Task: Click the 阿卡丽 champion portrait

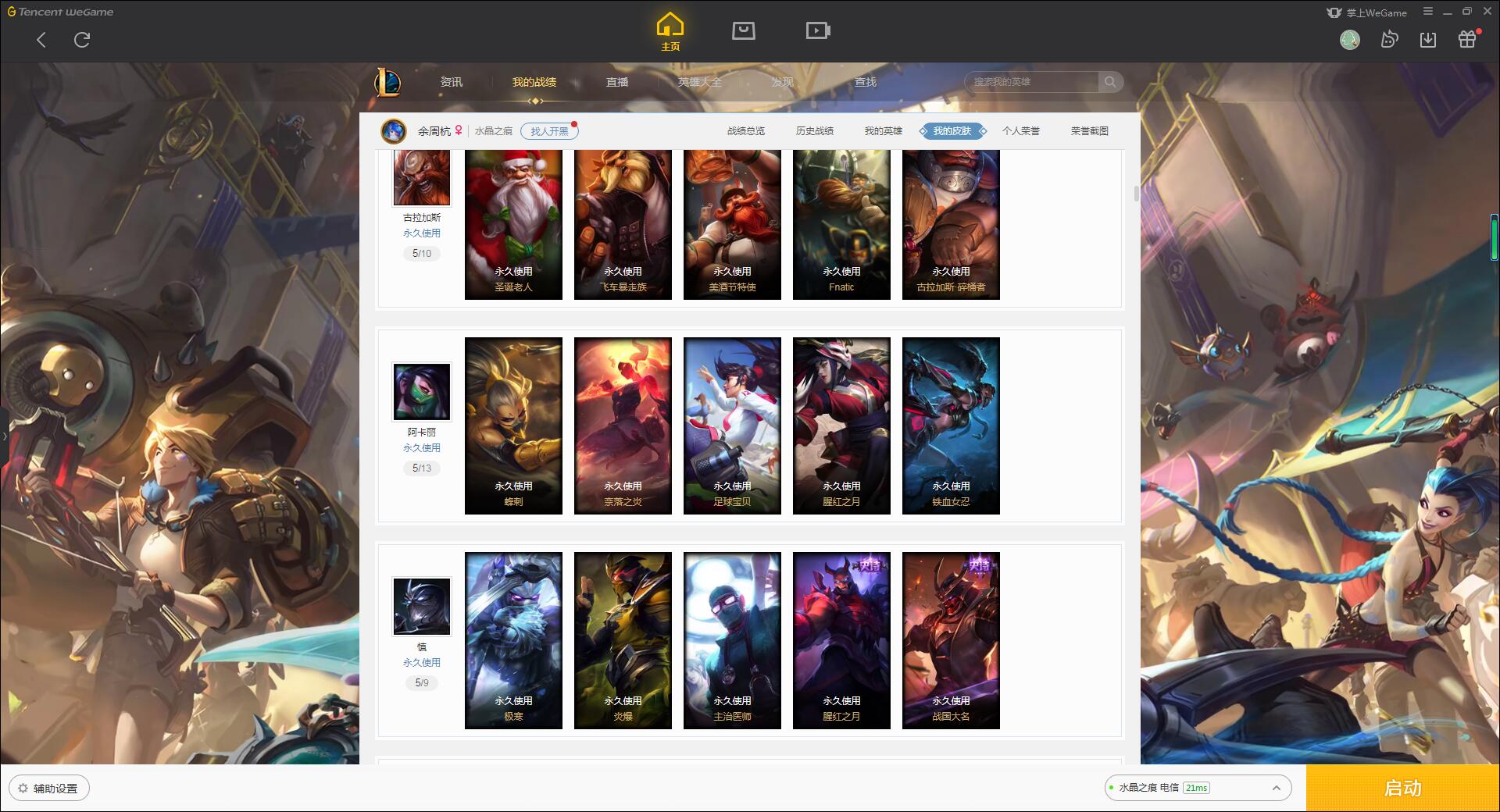Action: click(x=422, y=392)
